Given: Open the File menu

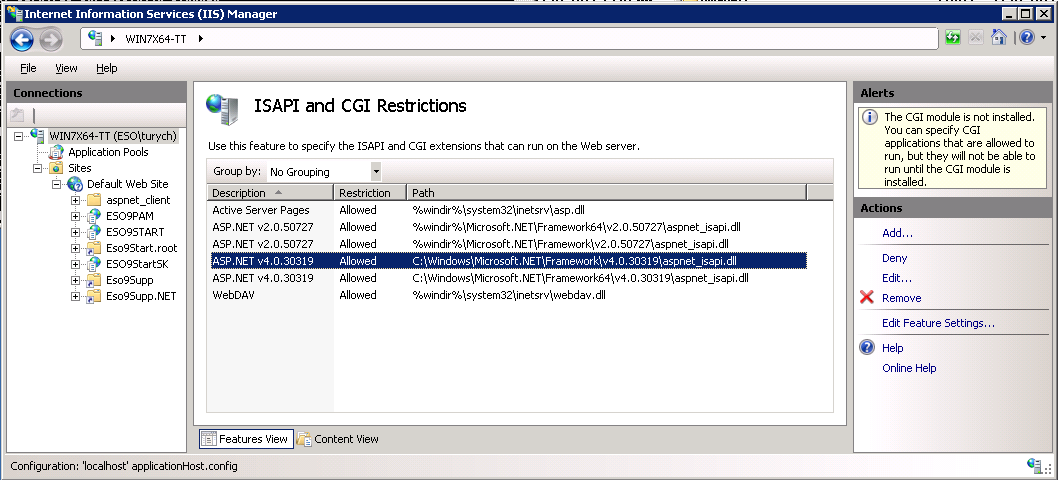Looking at the screenshot, I should 28,68.
